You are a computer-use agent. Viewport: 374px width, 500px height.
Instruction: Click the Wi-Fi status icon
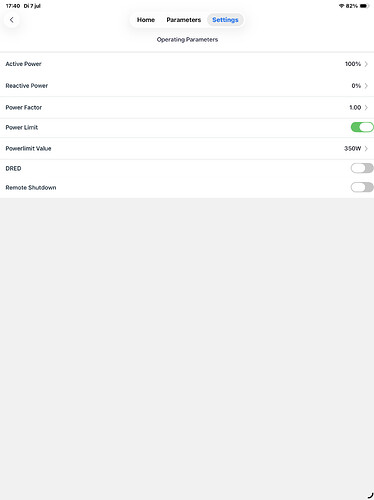[341, 6]
